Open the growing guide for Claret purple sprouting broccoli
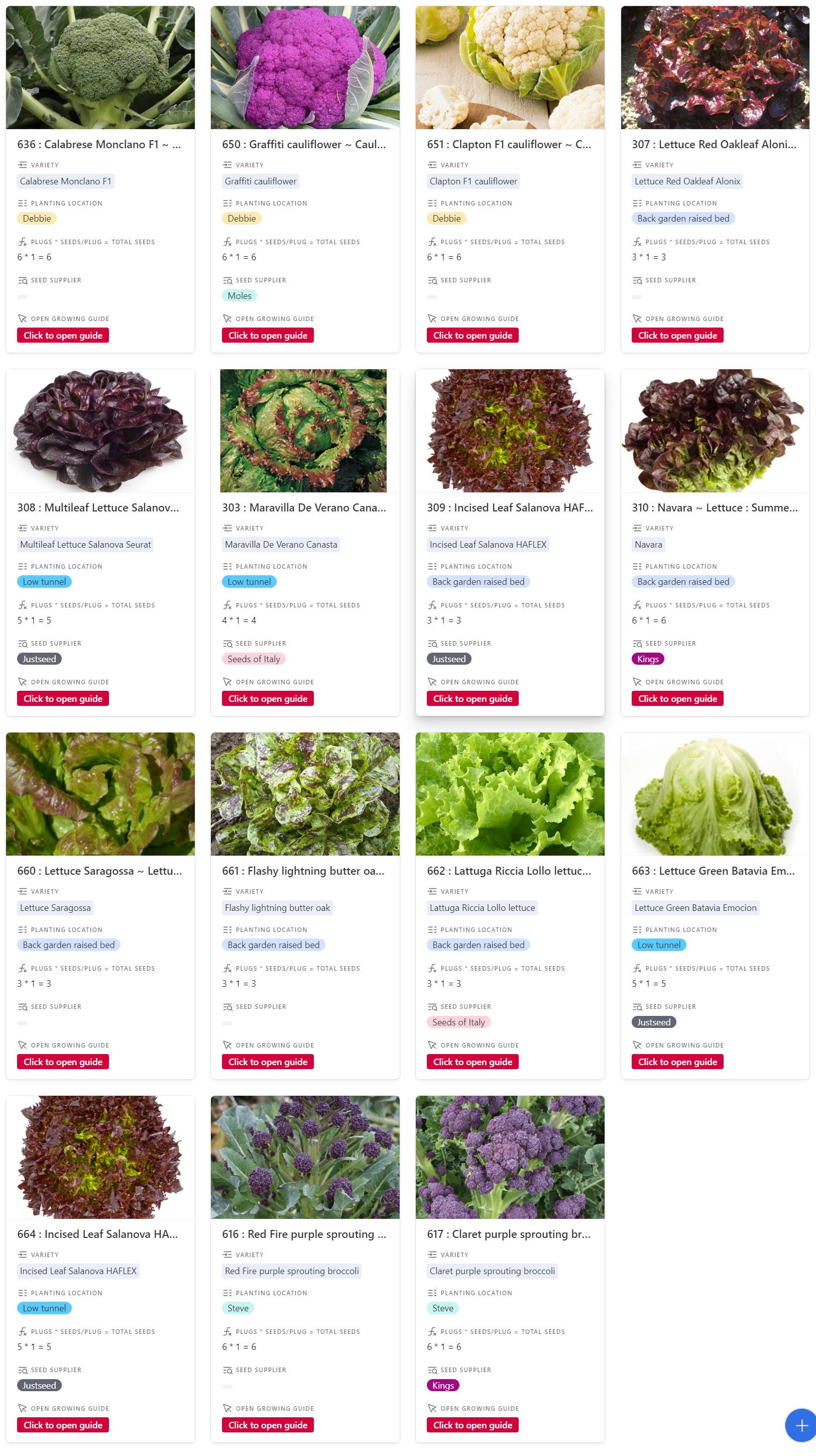 click(x=473, y=1425)
